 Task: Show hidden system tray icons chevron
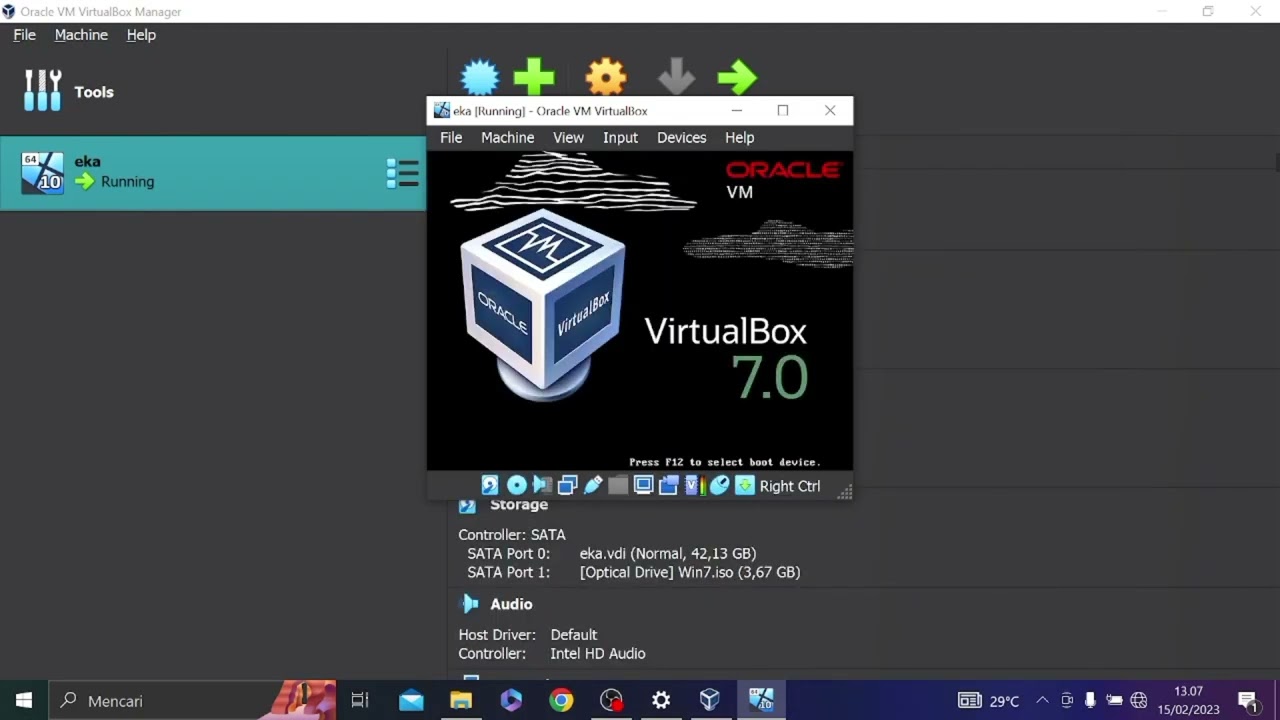[x=1042, y=701]
